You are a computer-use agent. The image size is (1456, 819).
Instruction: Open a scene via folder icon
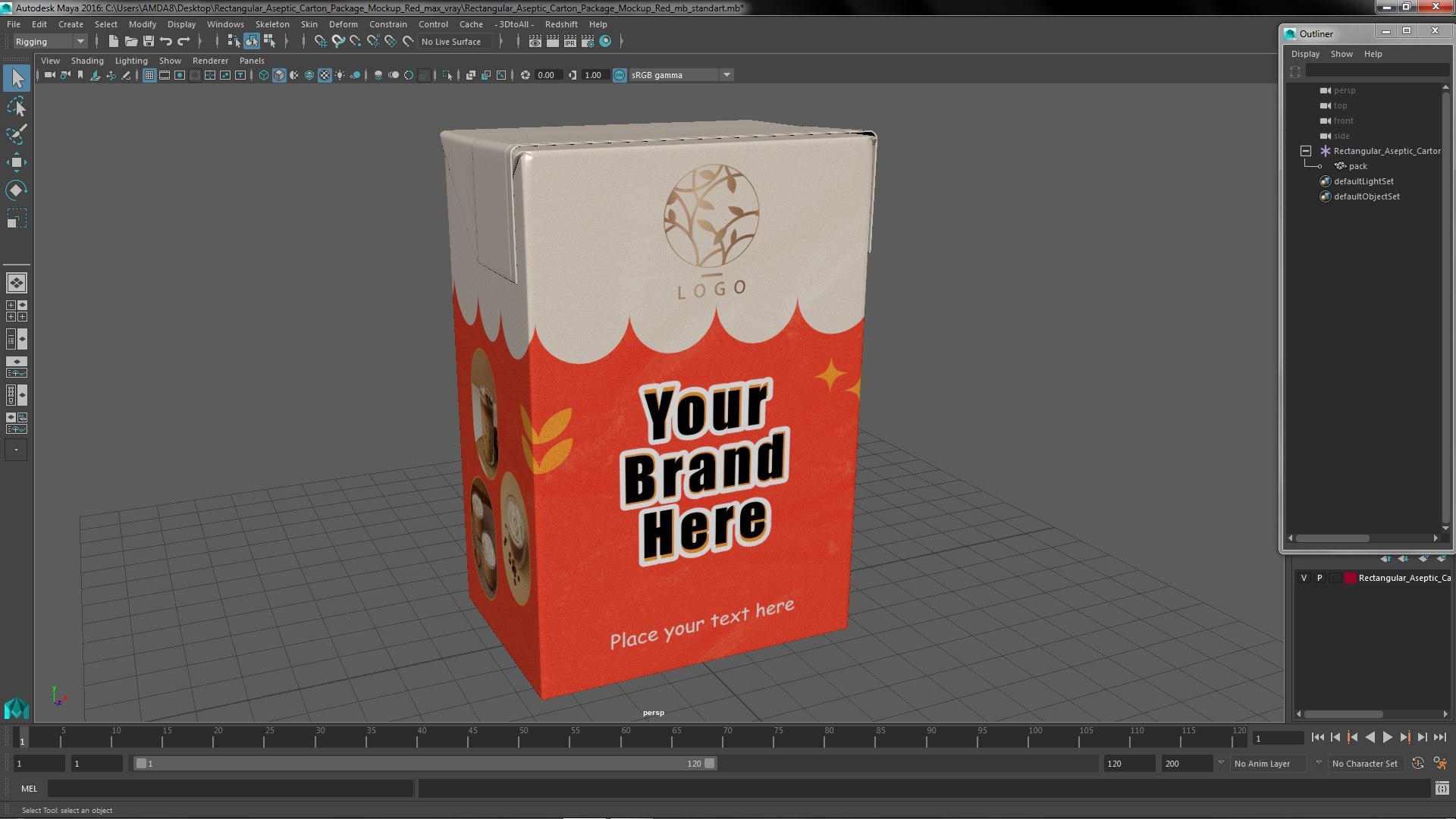(130, 42)
